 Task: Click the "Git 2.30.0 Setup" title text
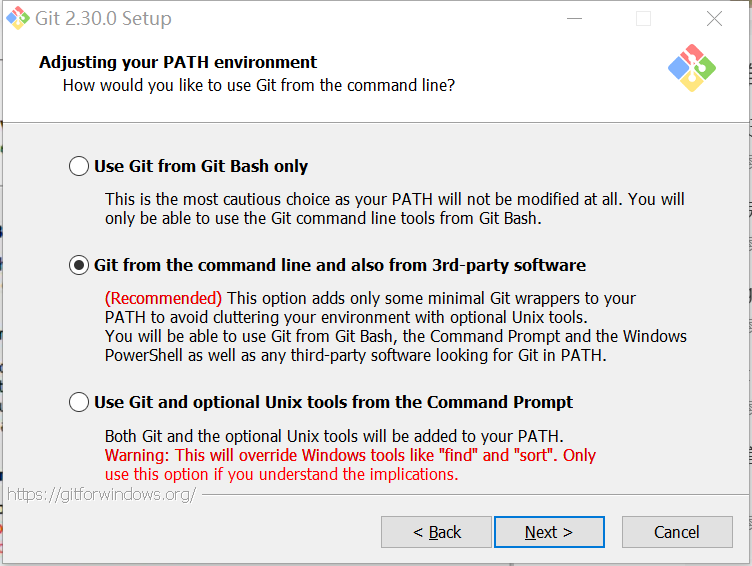tap(103, 18)
